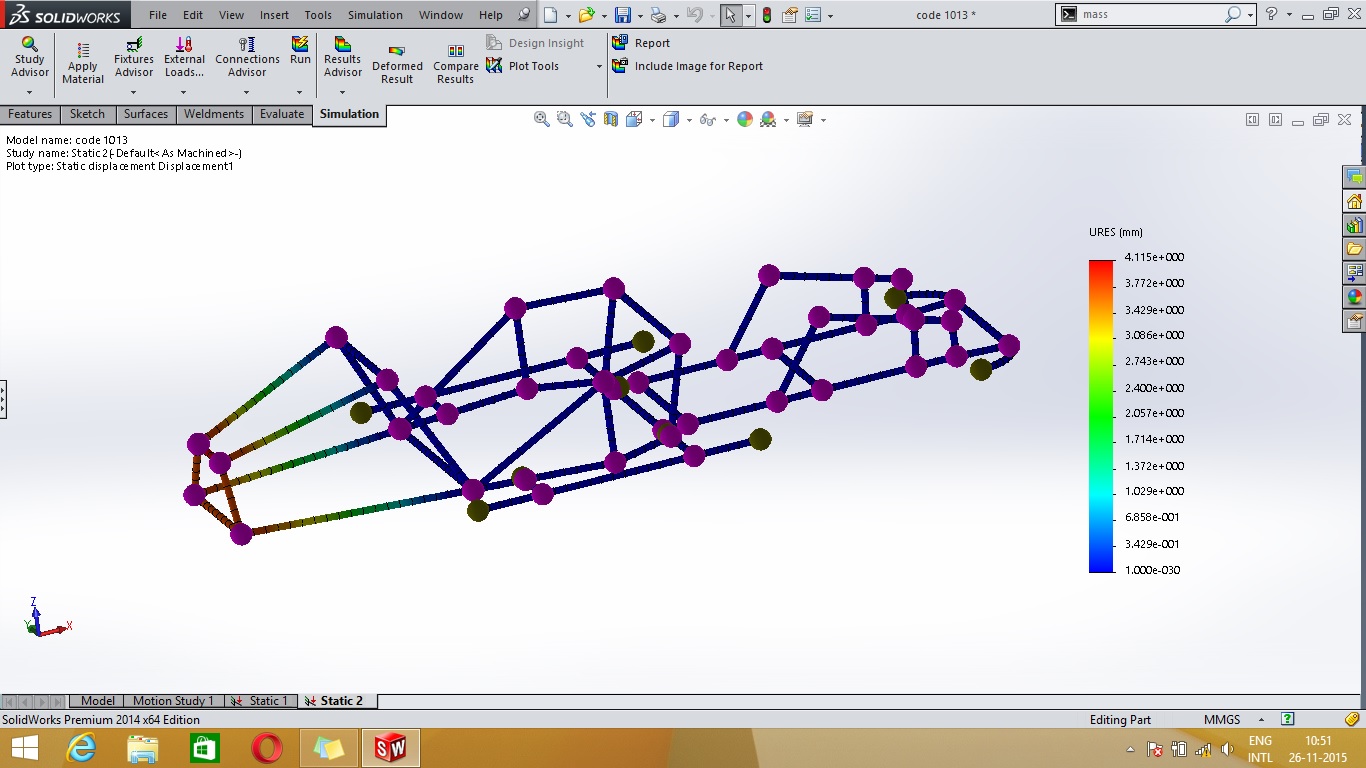Show the Deformed Result
The image size is (1366, 768).
397,65
